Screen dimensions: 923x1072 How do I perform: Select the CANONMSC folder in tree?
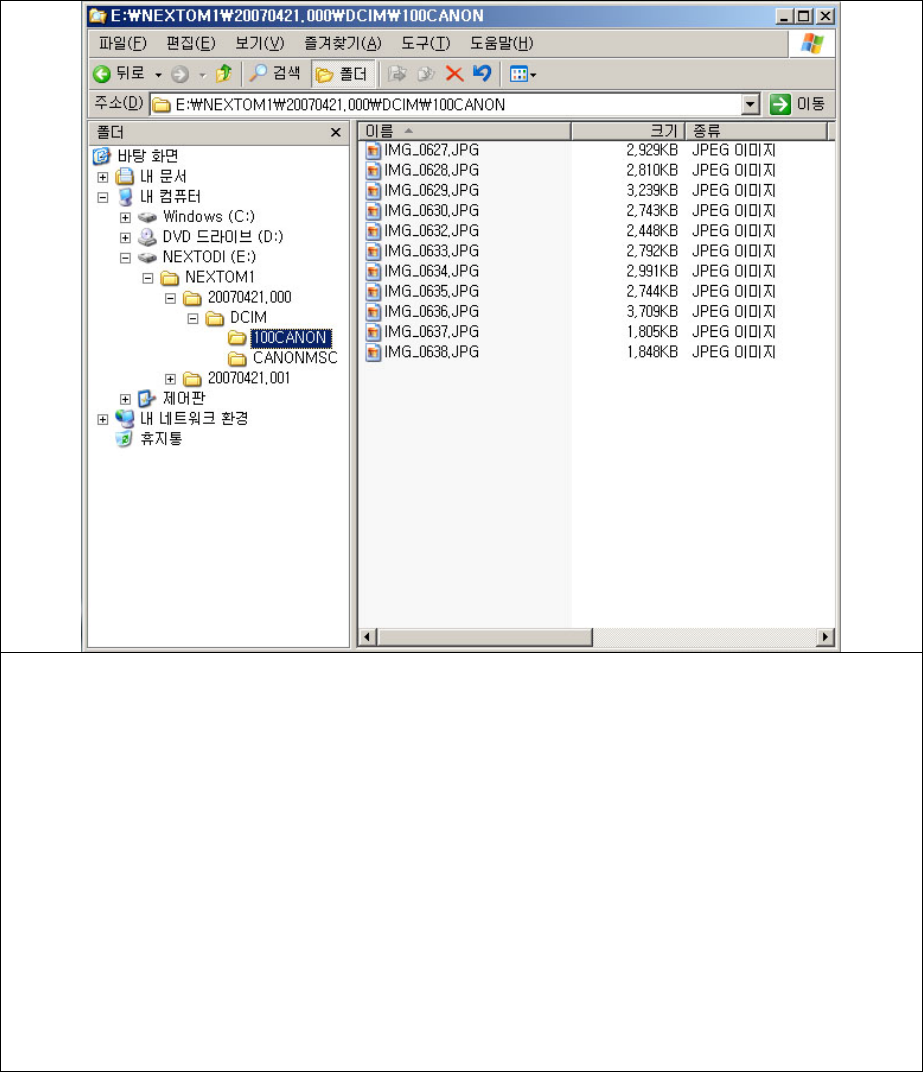click(x=295, y=358)
